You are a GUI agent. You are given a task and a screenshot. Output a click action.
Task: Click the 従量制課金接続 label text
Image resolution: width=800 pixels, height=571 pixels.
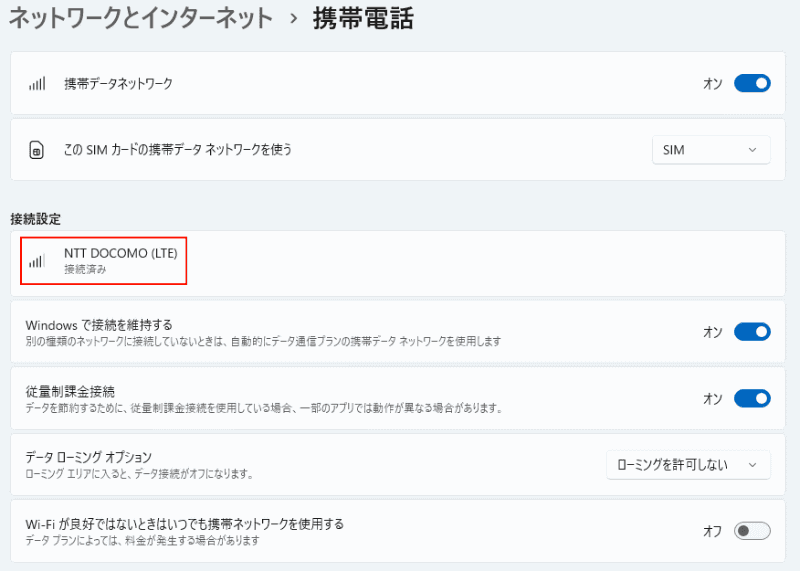click(70, 391)
